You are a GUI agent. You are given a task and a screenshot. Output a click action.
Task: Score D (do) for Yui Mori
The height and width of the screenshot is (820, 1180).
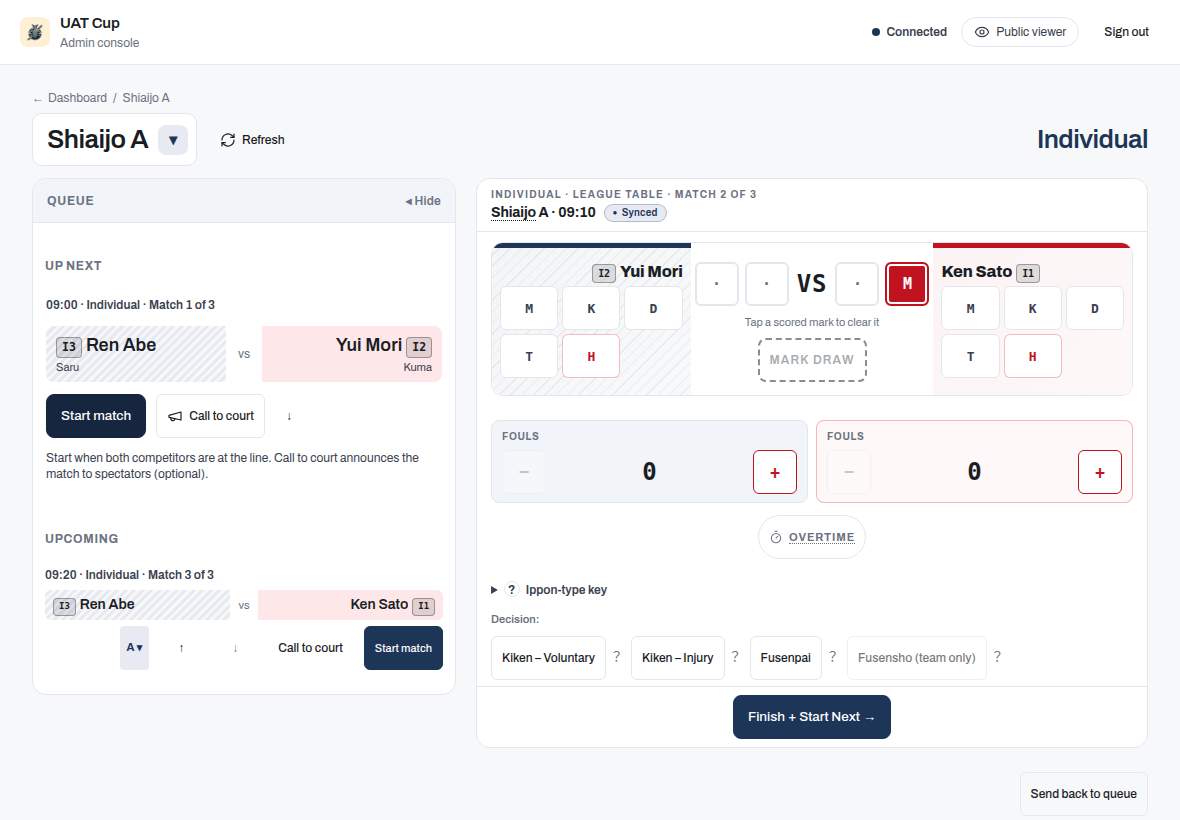[x=653, y=308]
